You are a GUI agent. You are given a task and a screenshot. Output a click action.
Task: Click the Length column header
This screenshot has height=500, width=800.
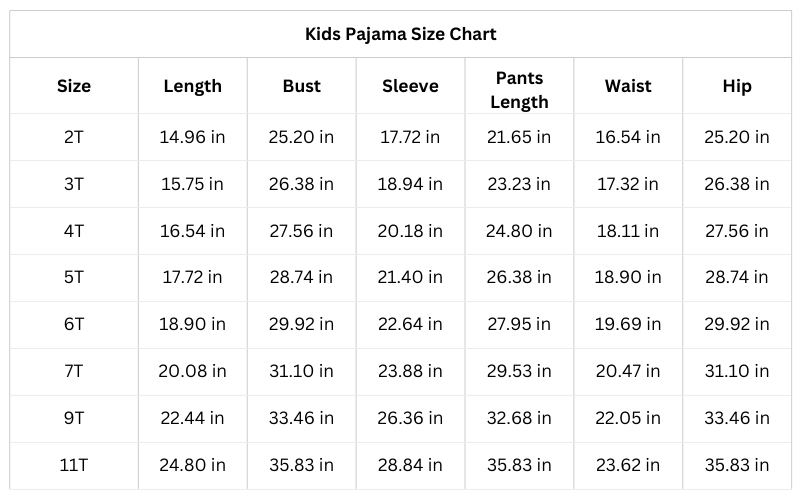tap(192, 86)
